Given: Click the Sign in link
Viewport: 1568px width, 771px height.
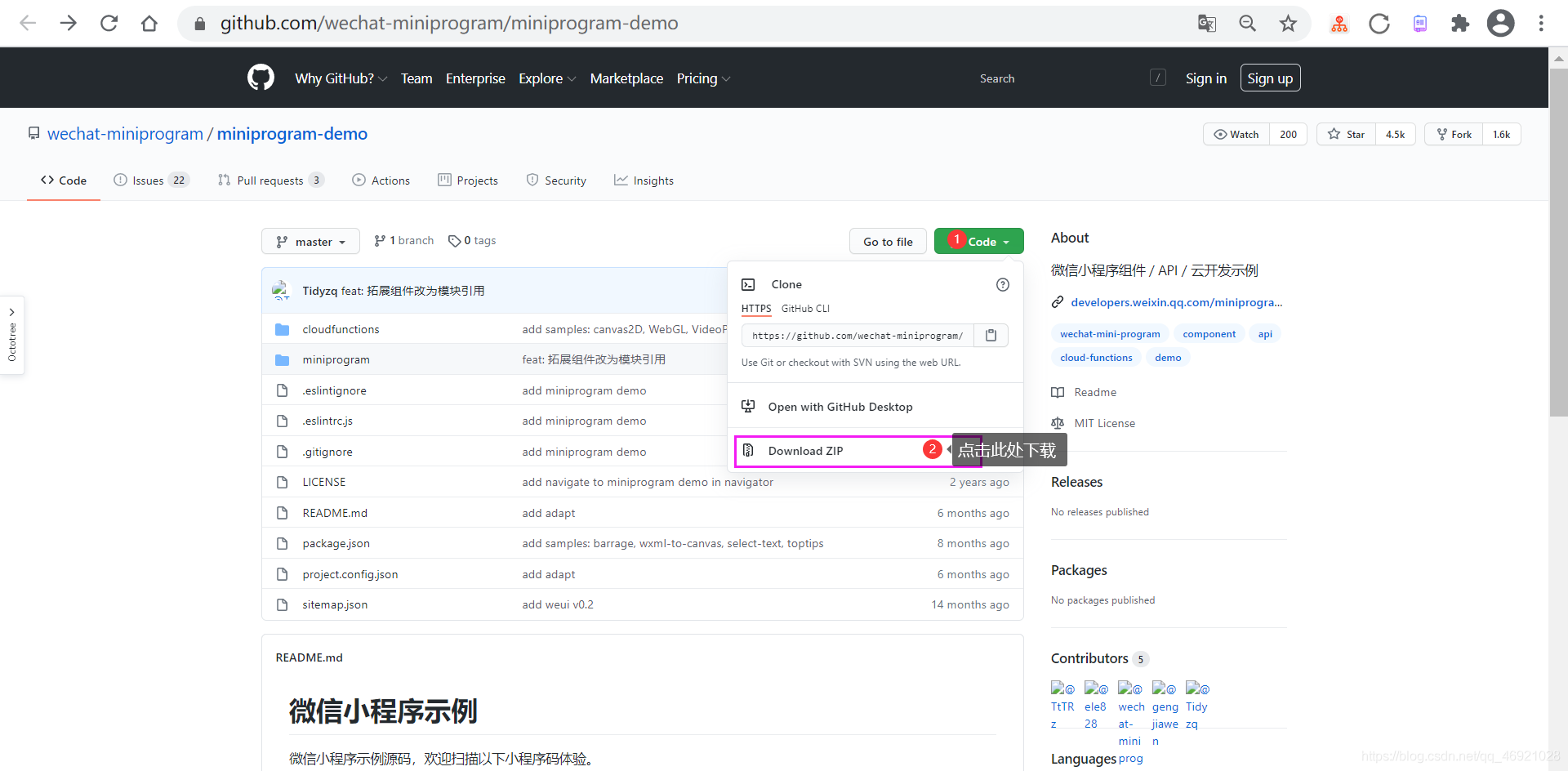Looking at the screenshot, I should 1206,78.
